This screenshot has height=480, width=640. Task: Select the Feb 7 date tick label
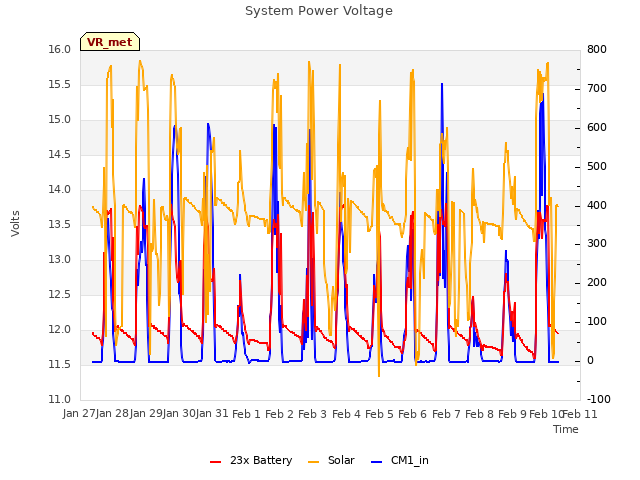pos(446,414)
